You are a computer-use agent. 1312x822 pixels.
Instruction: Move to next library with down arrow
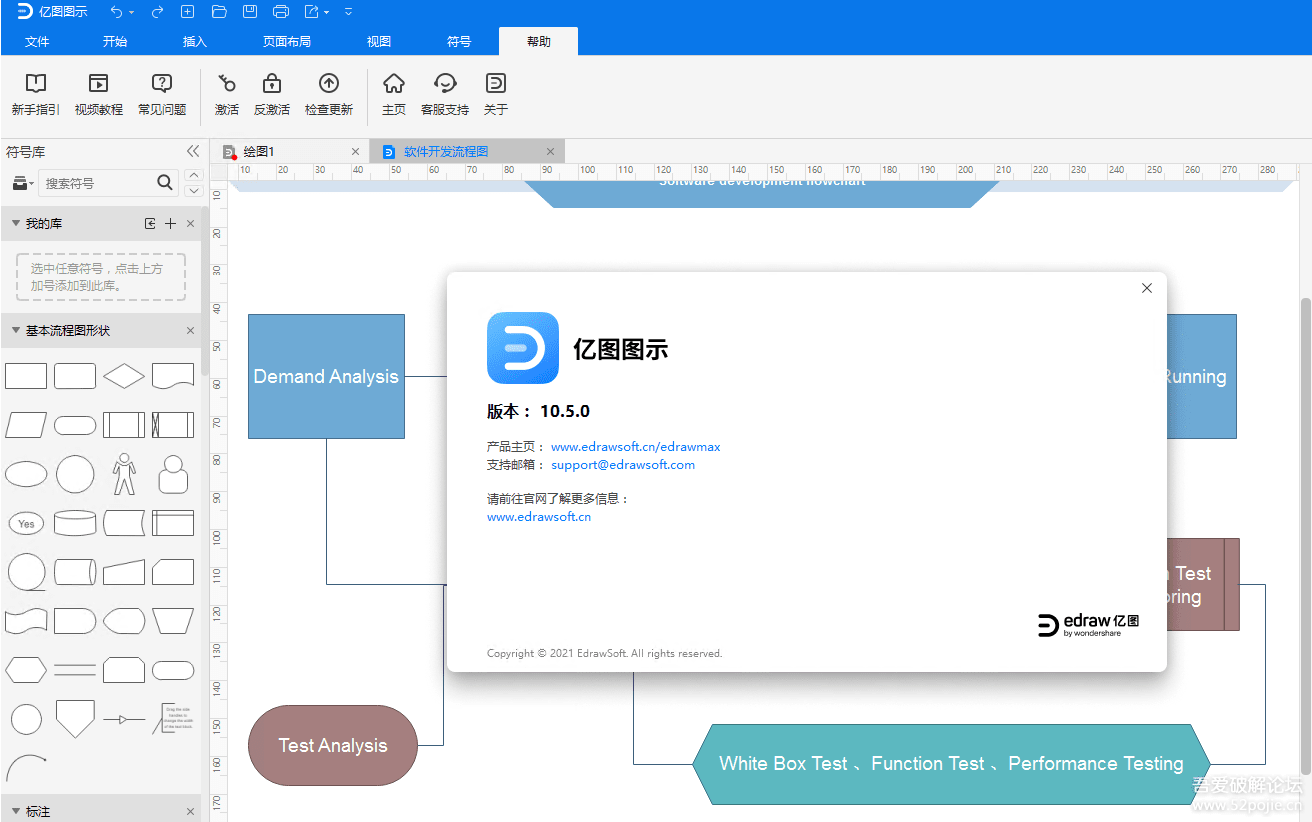(194, 190)
